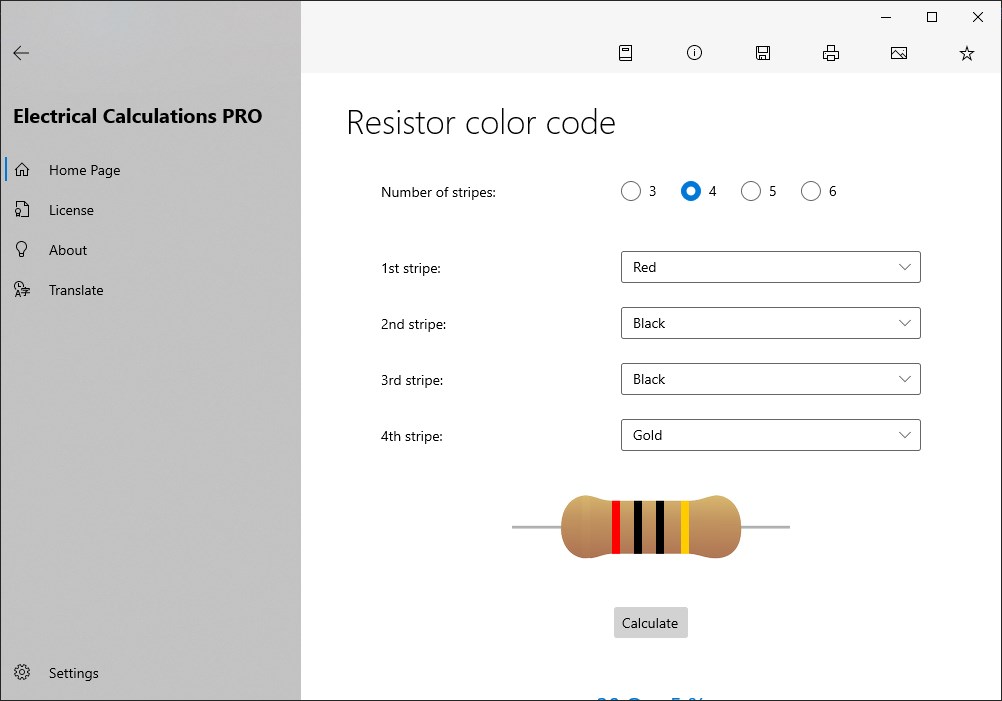Expand the 3rd stripe Black dropdown

coord(770,379)
